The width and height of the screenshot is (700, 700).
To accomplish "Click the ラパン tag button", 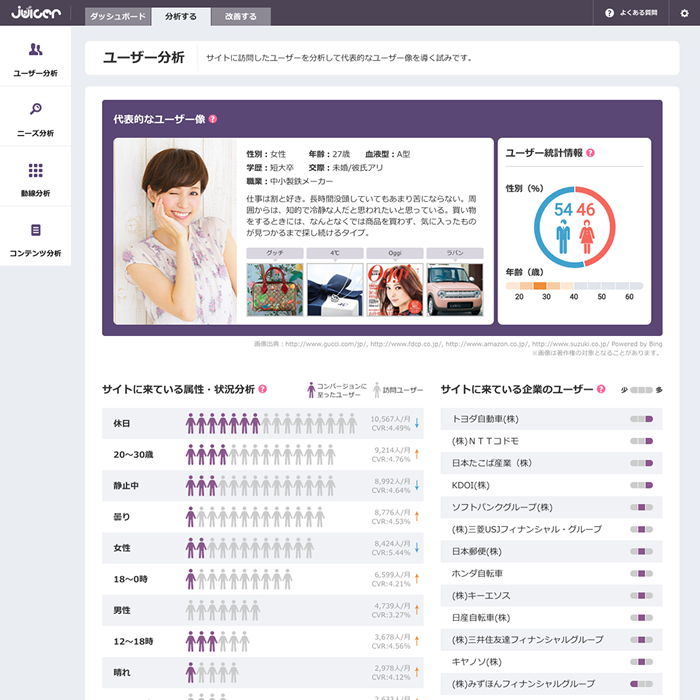I will 455,253.
